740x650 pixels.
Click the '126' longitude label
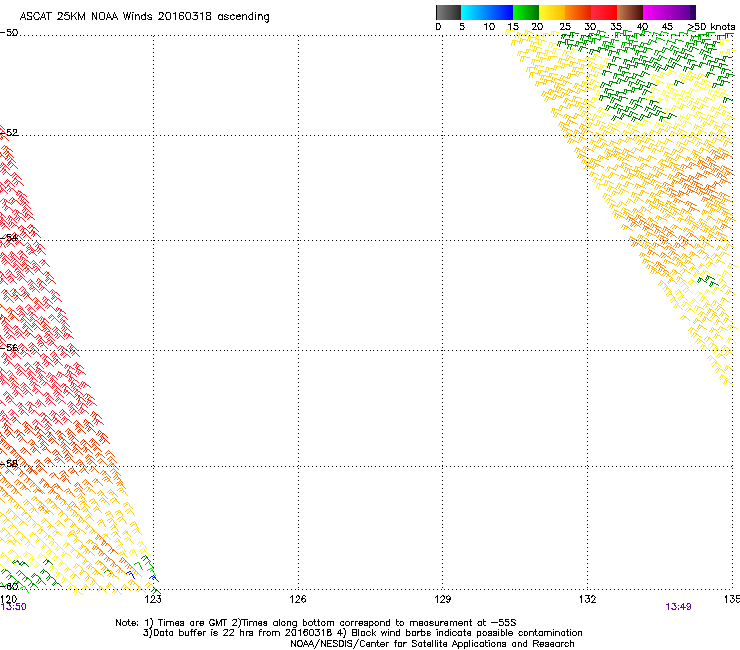(298, 599)
